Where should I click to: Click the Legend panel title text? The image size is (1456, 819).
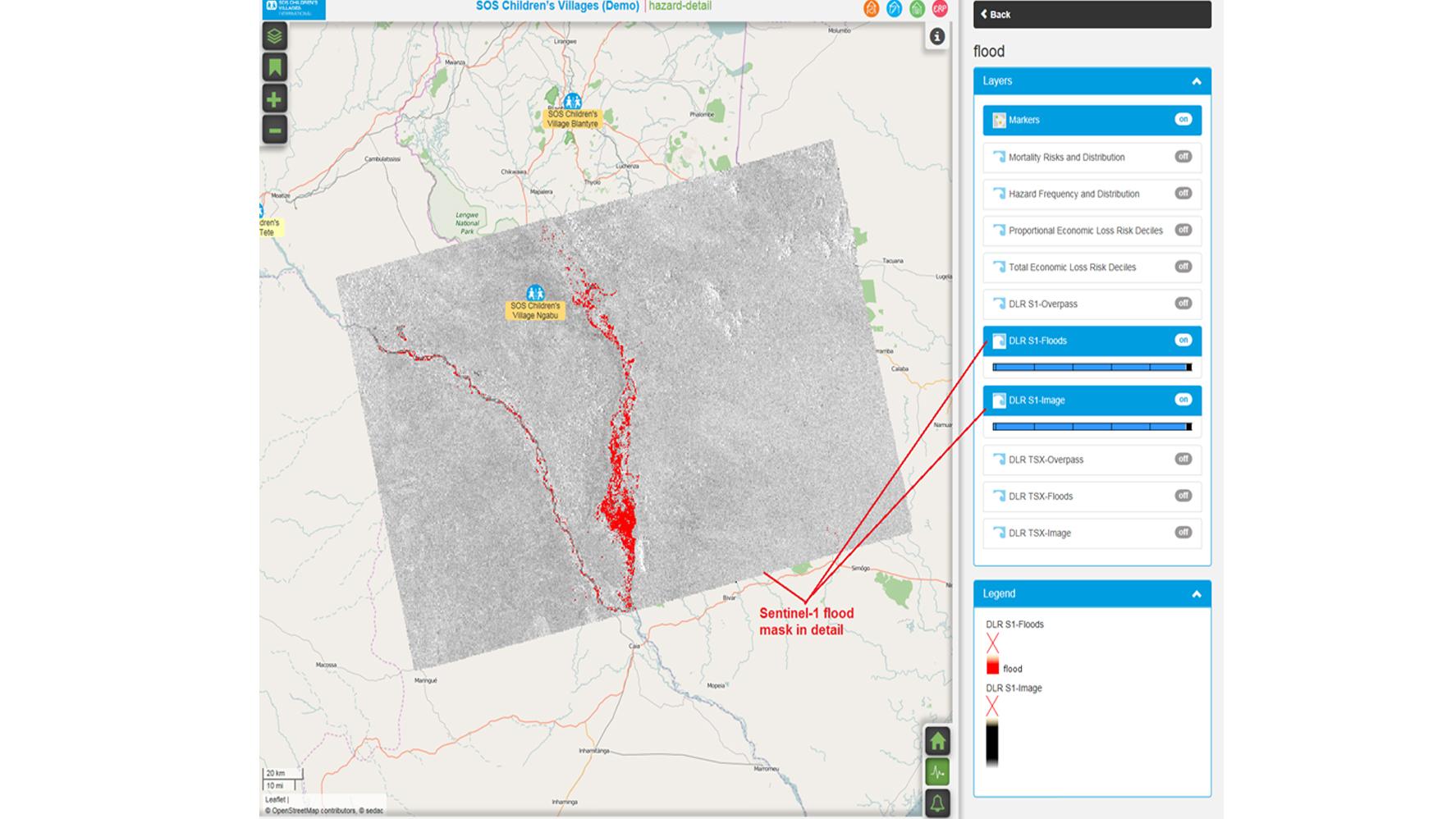(999, 594)
